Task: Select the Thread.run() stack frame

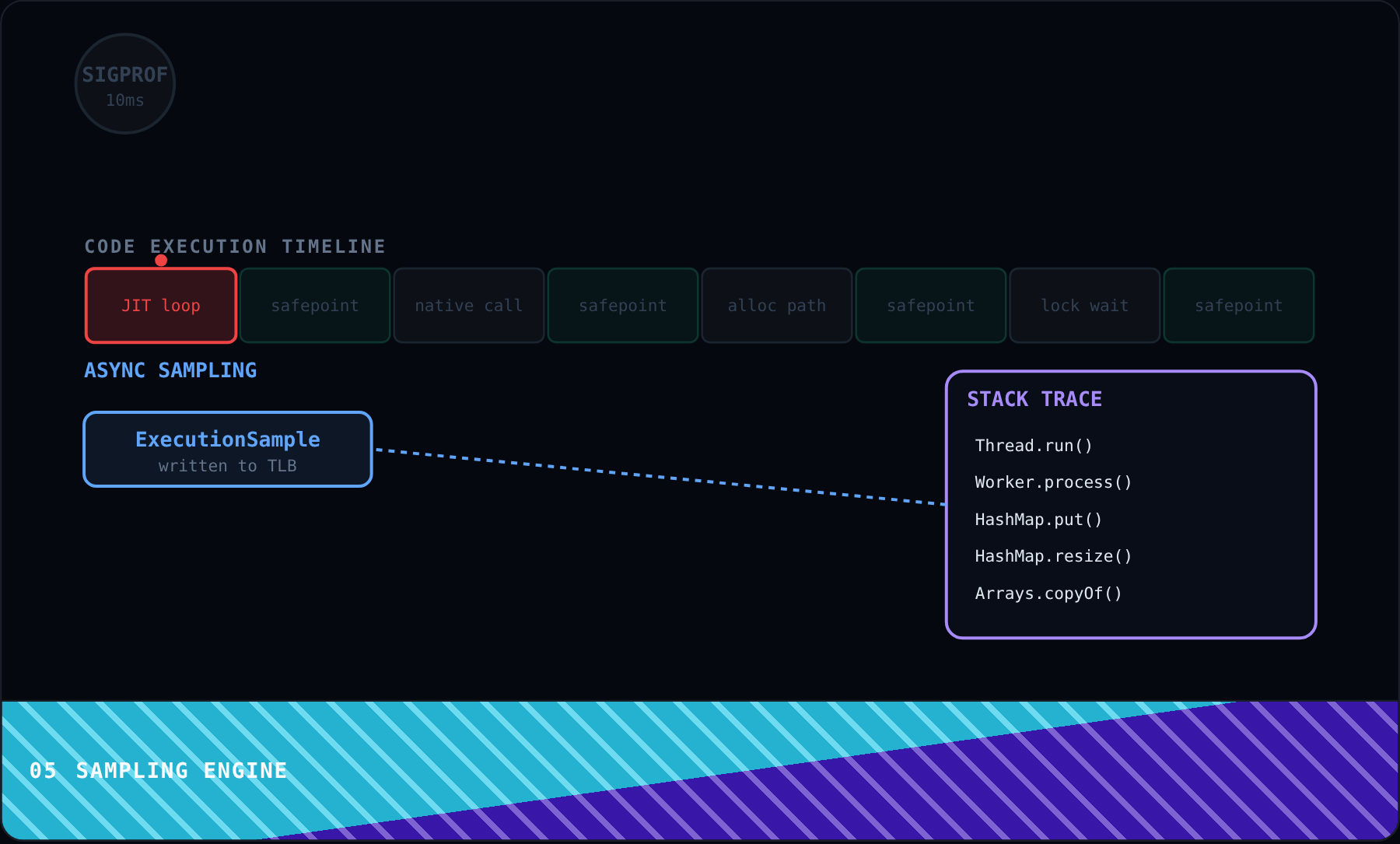Action: click(1034, 446)
